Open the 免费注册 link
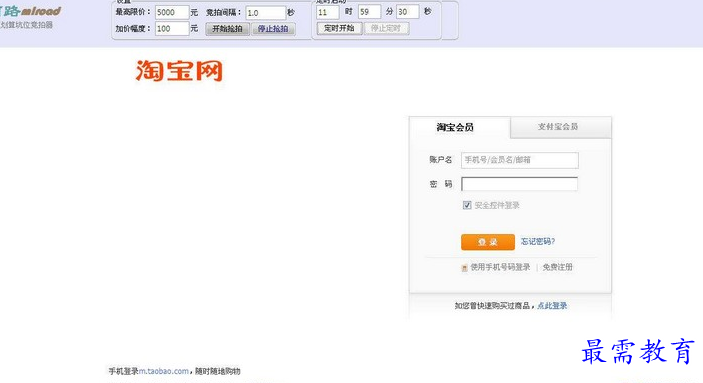The height and width of the screenshot is (383, 703). coord(558,267)
